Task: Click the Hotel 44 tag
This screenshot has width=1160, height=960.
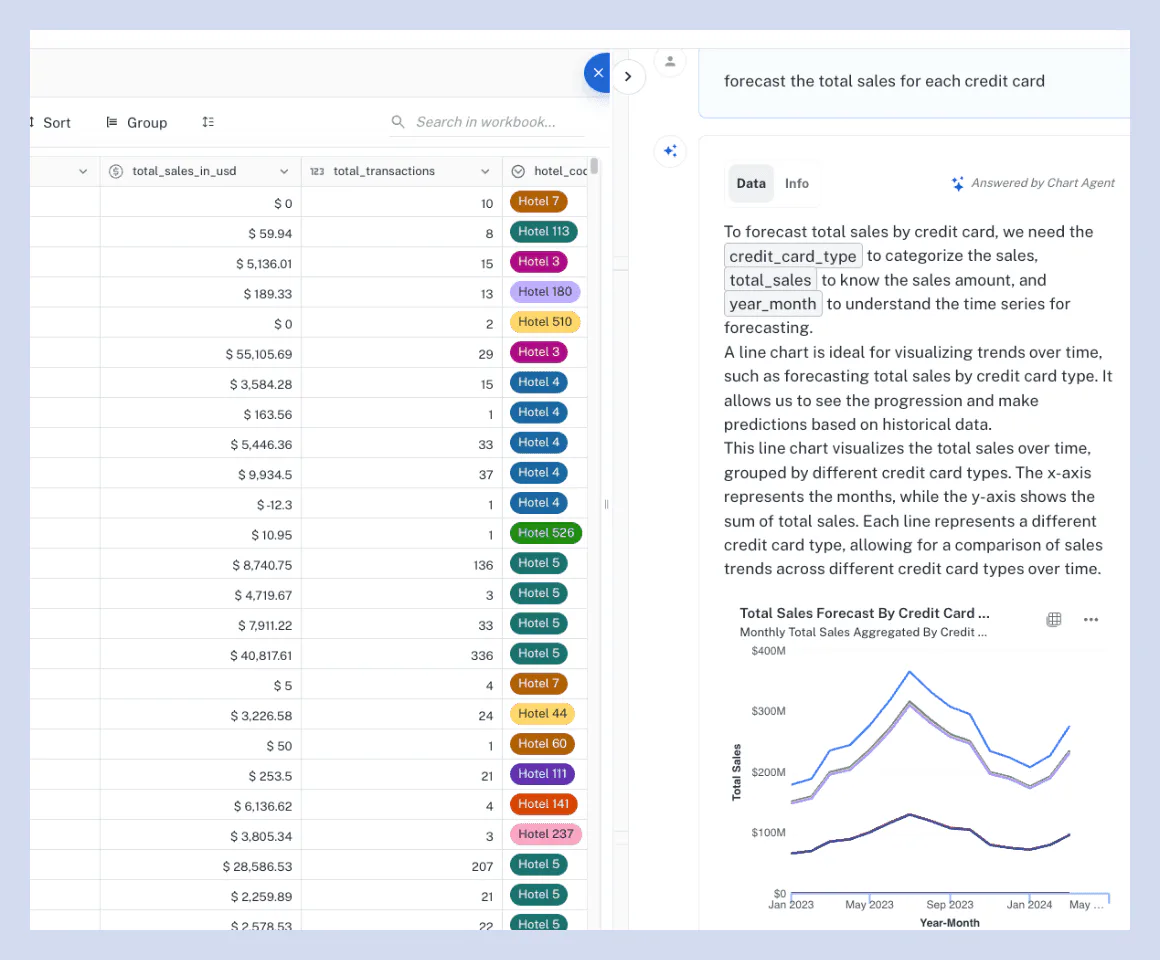Action: pyautogui.click(x=542, y=714)
